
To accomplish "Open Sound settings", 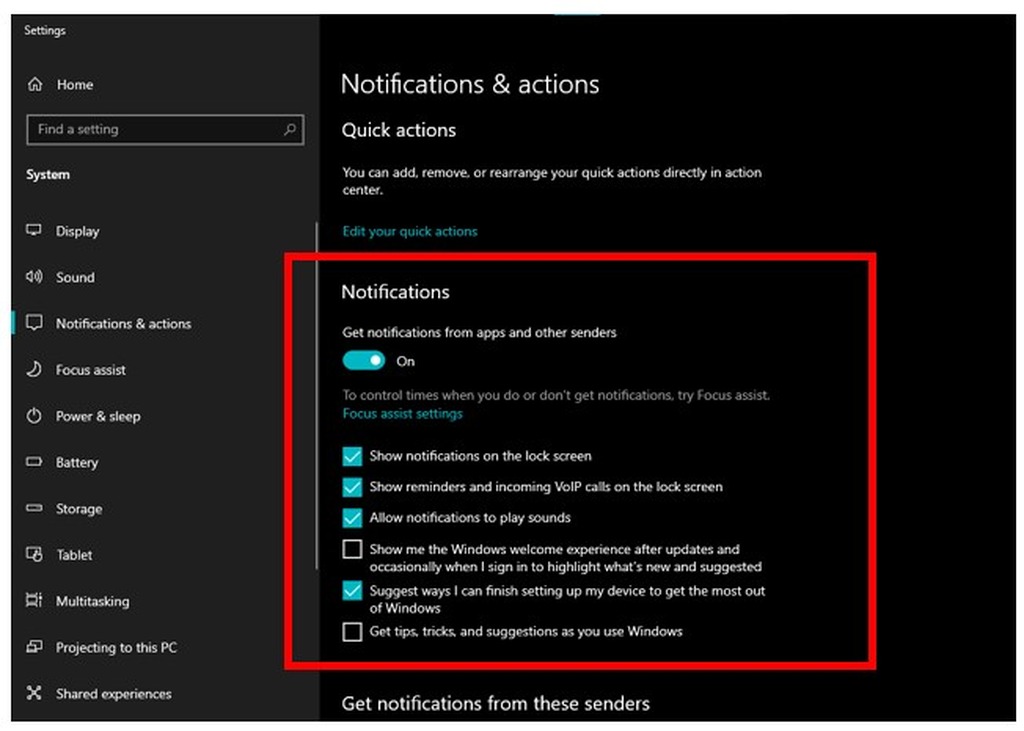I will 75,278.
